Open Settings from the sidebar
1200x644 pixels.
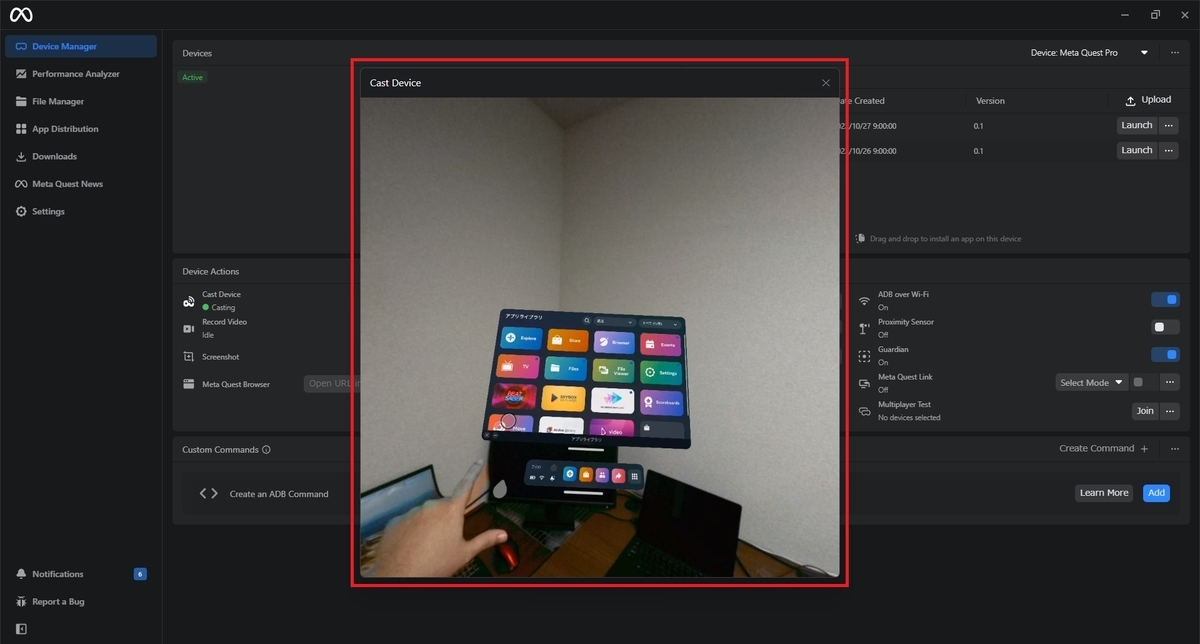59,211
